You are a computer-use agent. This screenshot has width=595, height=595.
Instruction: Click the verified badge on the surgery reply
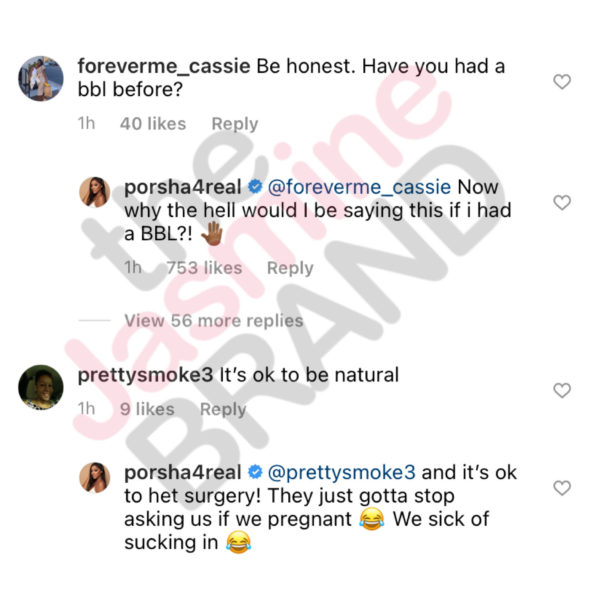(x=255, y=472)
